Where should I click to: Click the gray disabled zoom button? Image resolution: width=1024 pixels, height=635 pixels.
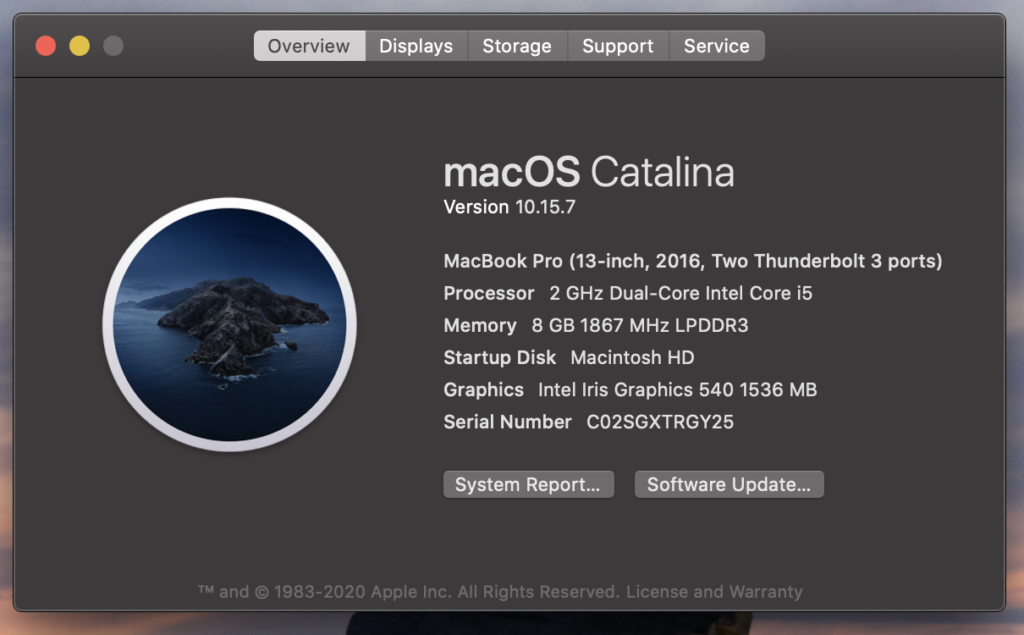(x=113, y=46)
